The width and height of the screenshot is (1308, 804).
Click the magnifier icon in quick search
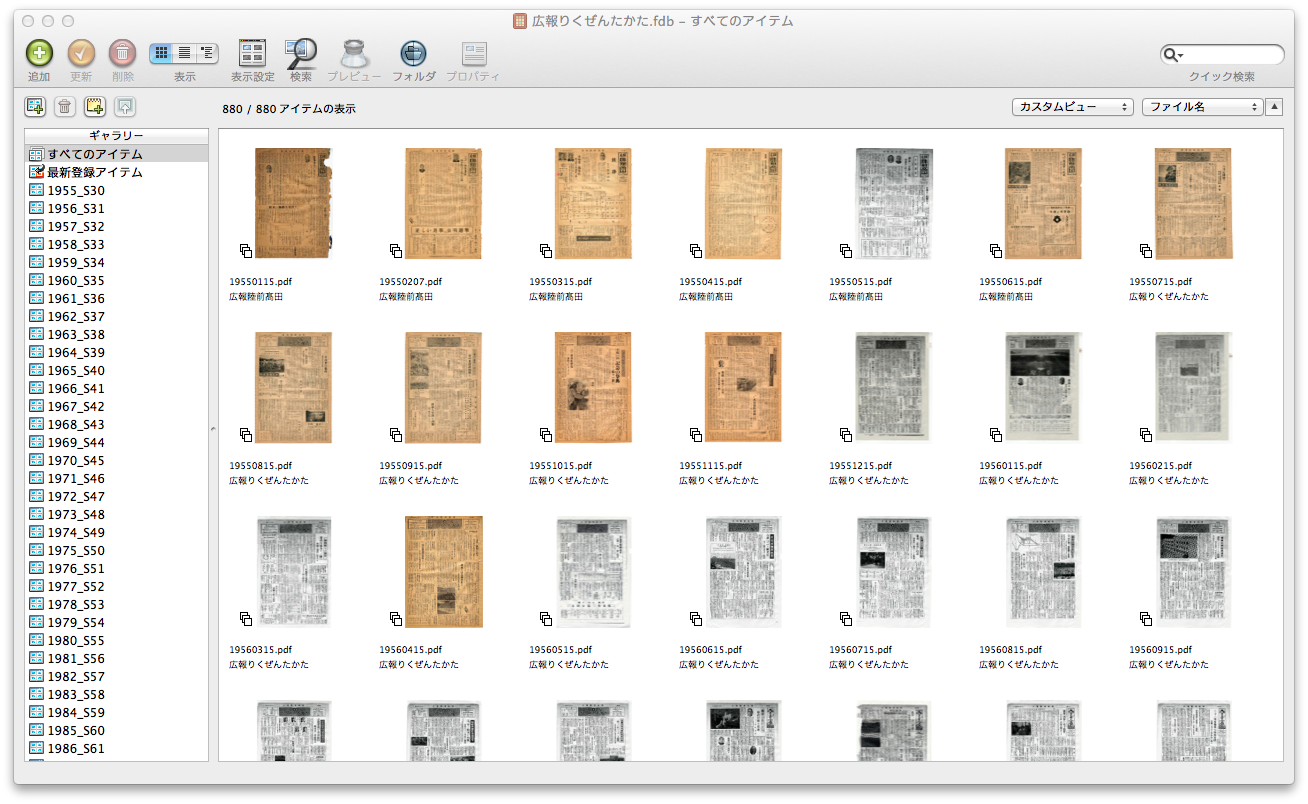(1172, 54)
